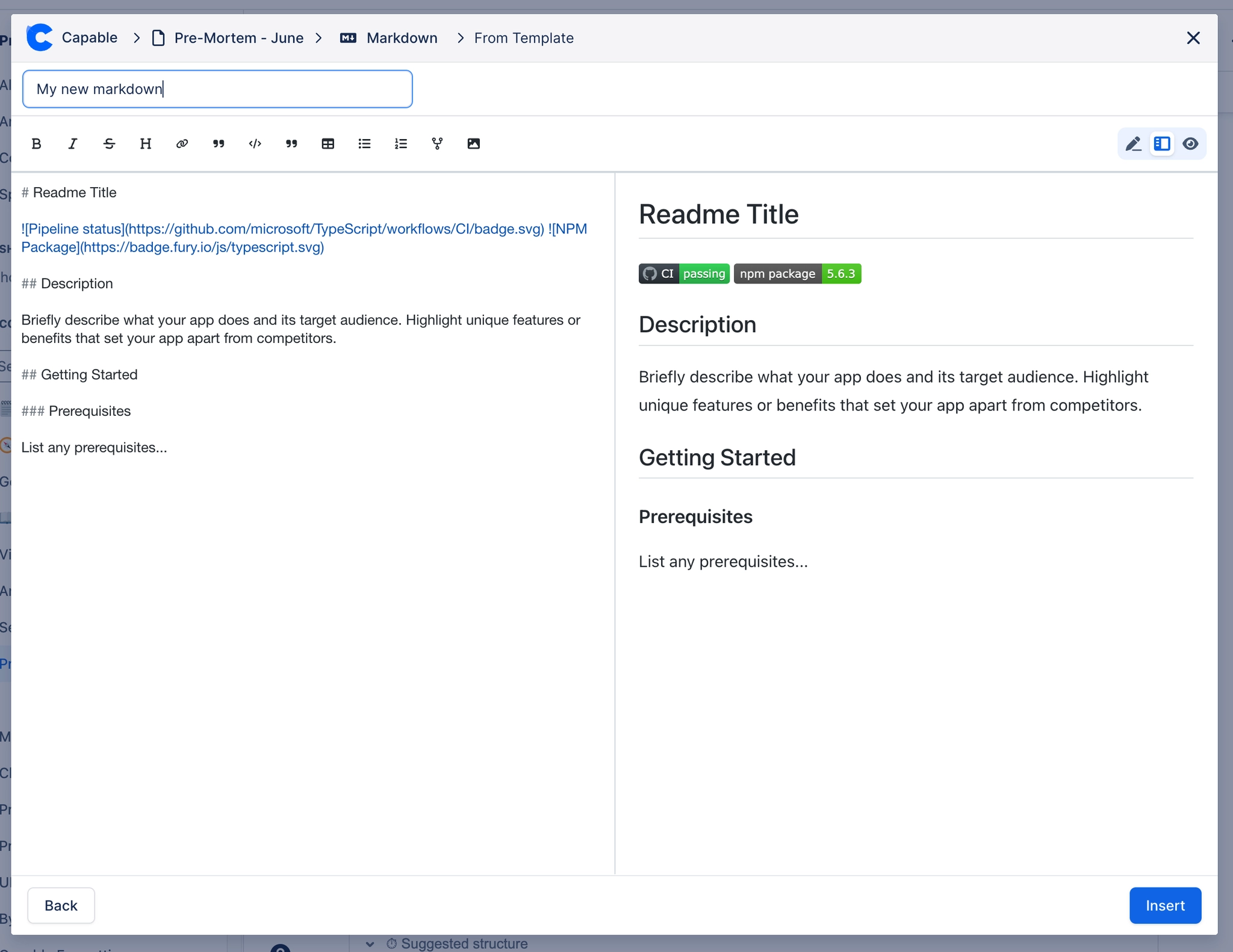Insert a hyperlink
Screen dimensions: 1233x952
pos(182,143)
